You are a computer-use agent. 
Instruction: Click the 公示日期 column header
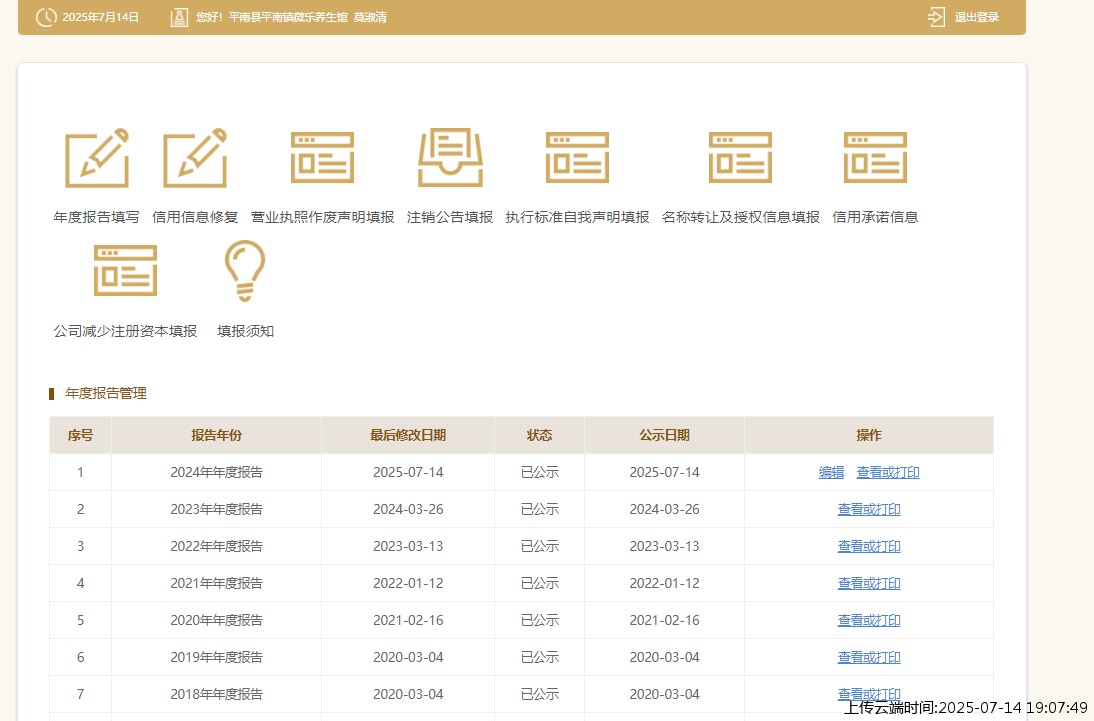664,435
